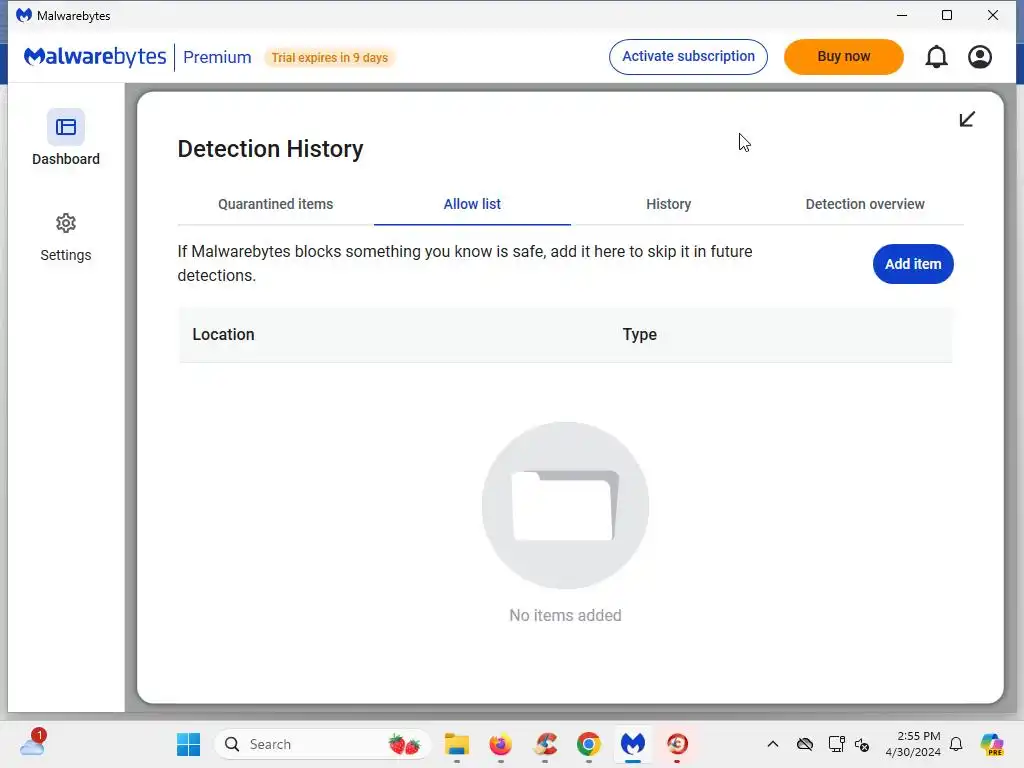Minimize the Malwarebytes window

click(x=902, y=15)
